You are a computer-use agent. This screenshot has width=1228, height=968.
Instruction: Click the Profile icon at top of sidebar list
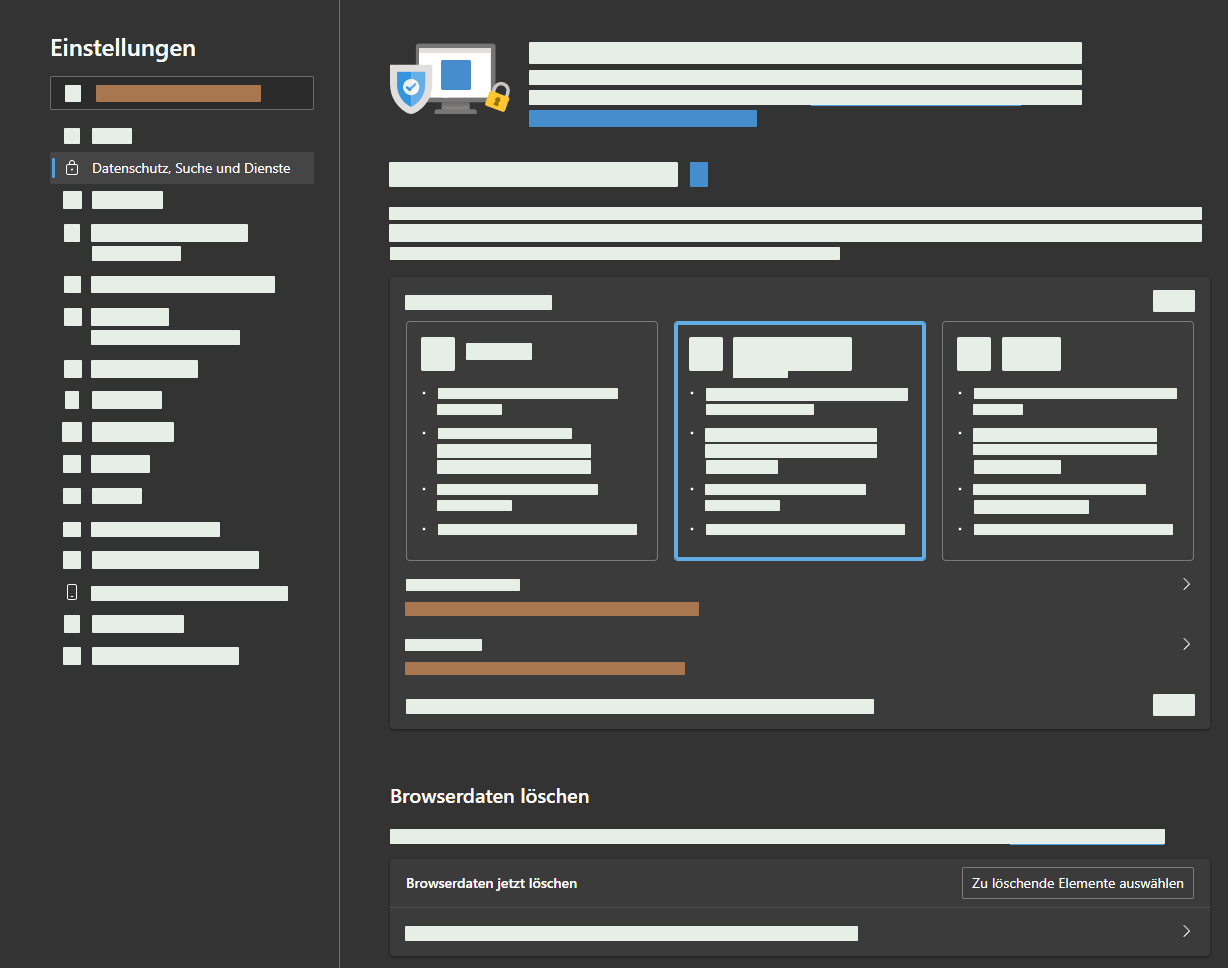point(72,136)
